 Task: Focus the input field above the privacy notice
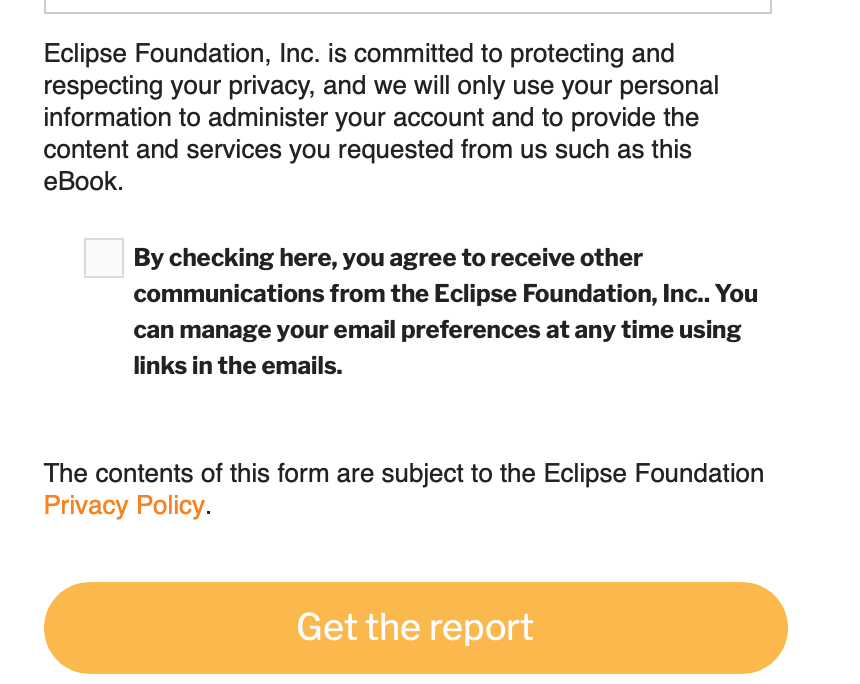(x=408, y=5)
